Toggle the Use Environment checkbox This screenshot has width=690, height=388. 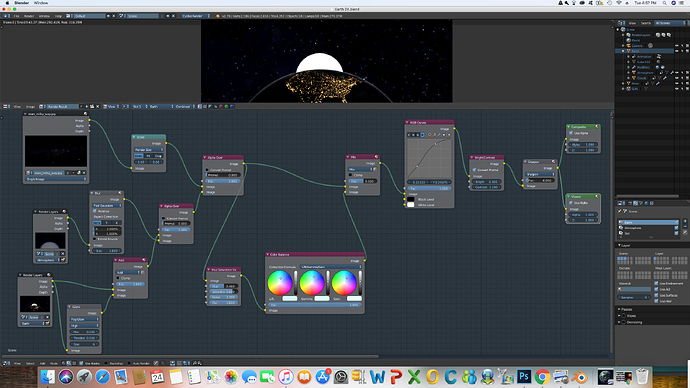click(x=656, y=283)
